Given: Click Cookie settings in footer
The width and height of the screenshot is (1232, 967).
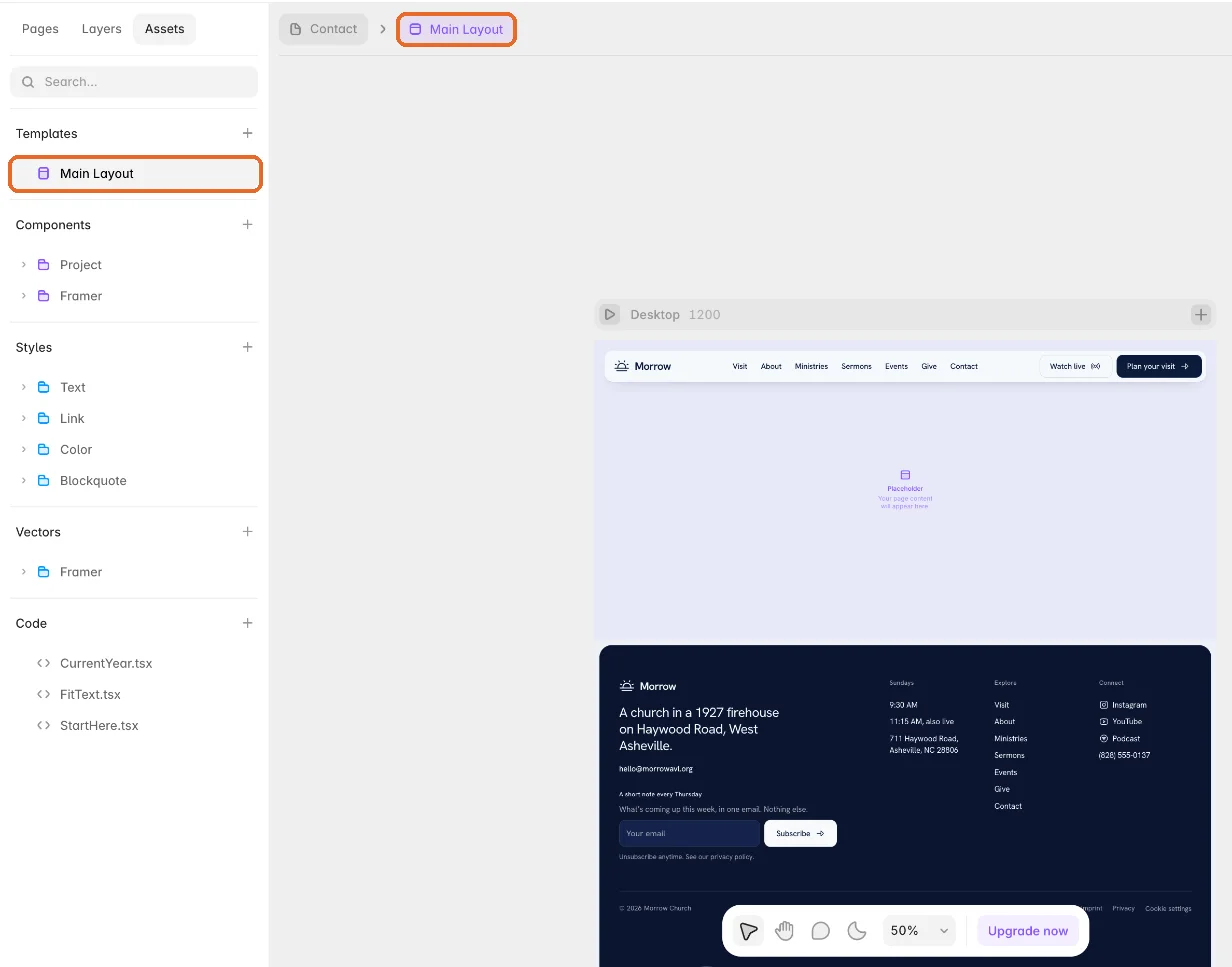Looking at the screenshot, I should tap(1168, 908).
